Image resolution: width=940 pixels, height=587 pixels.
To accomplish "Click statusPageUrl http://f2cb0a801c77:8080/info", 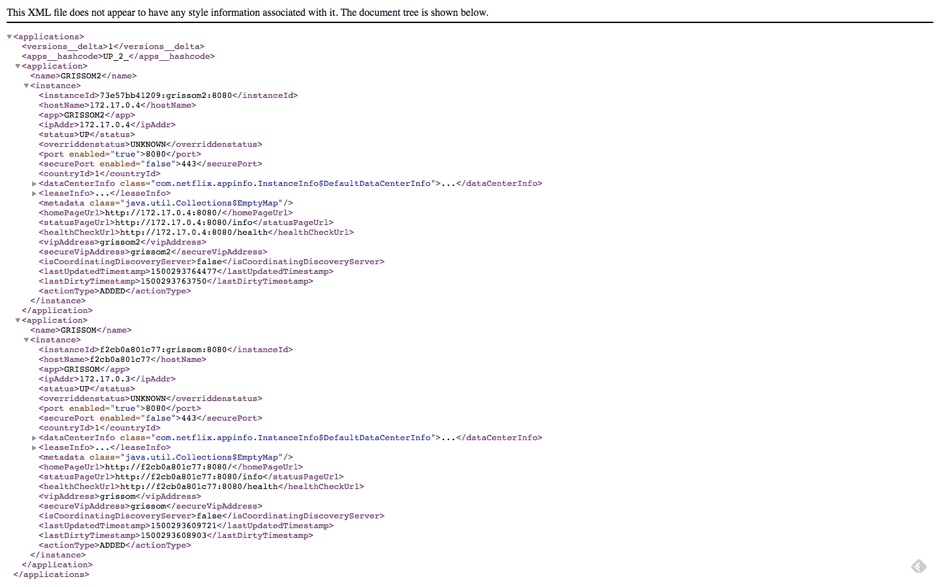I will point(191,477).
